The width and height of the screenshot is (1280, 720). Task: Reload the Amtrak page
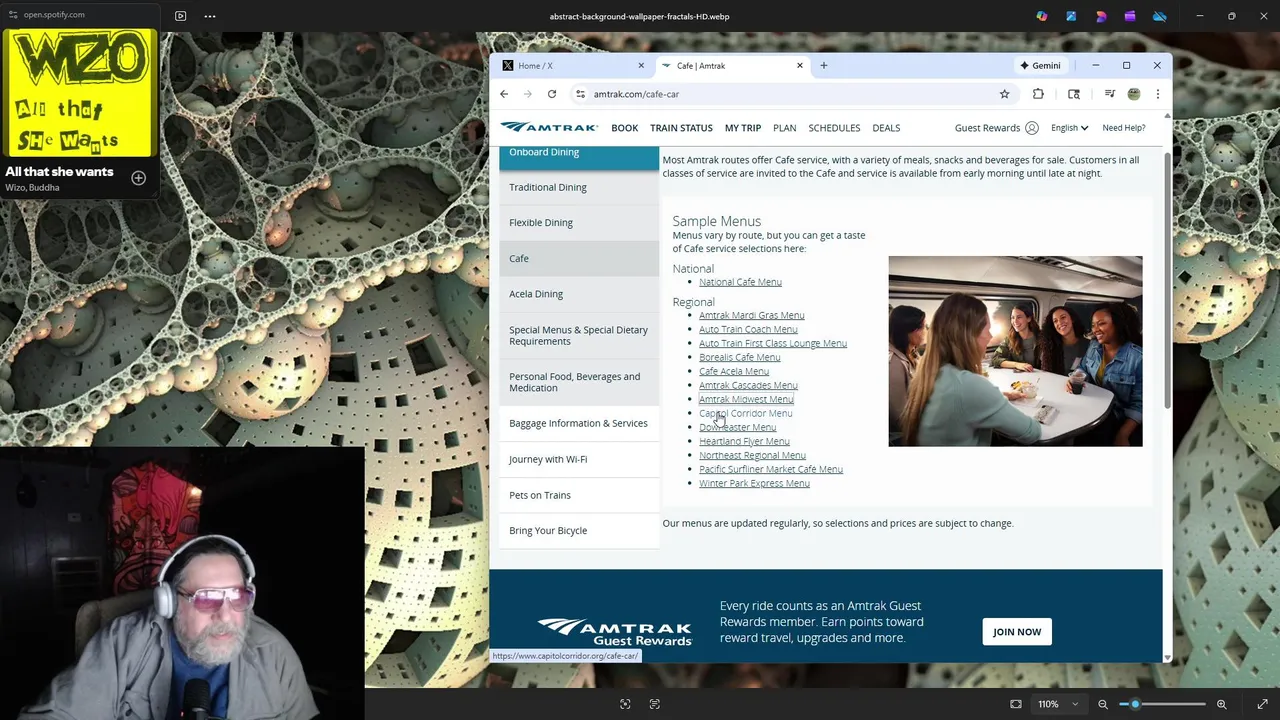click(552, 94)
